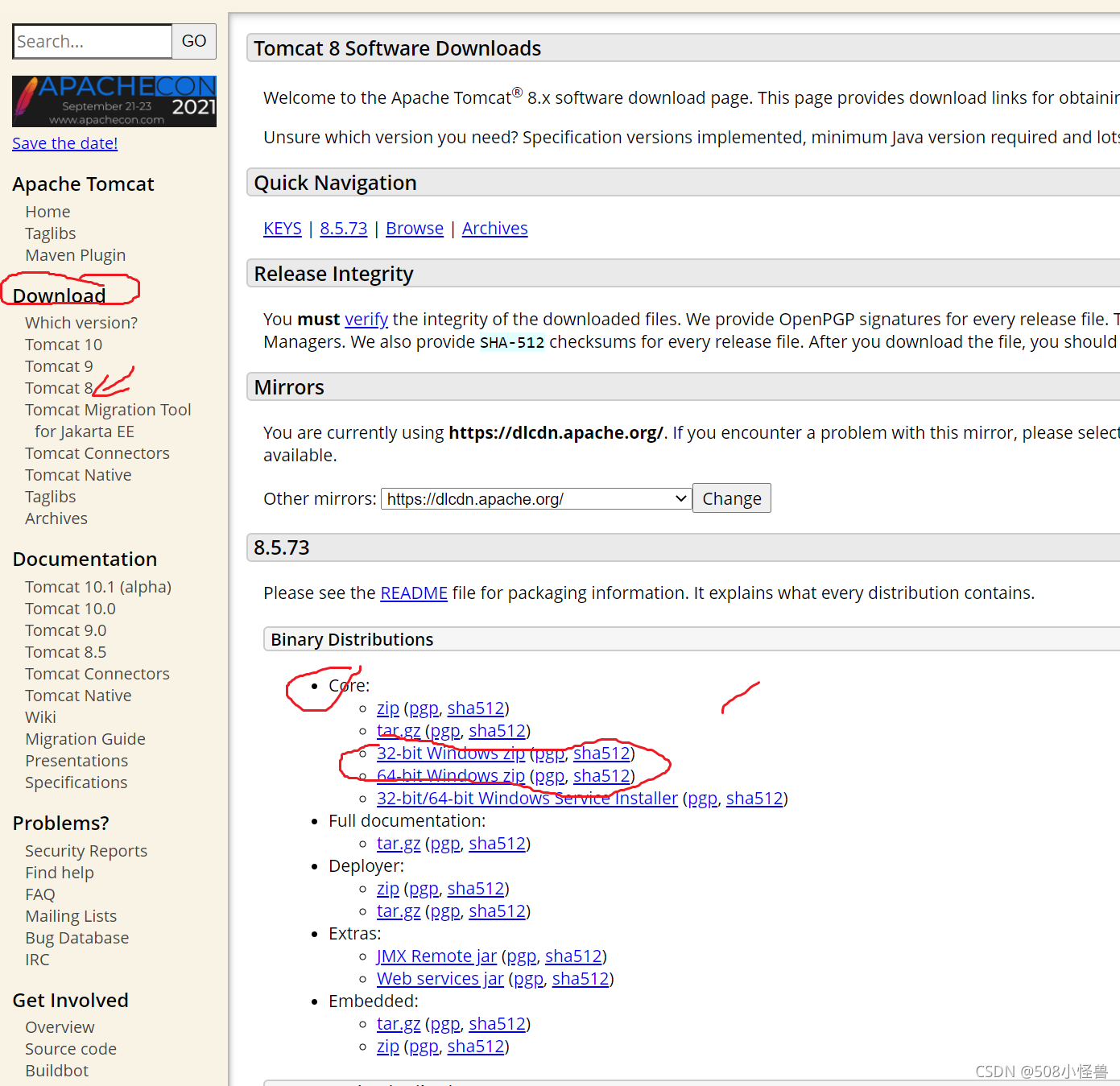The width and height of the screenshot is (1120, 1086).
Task: Download Full documentation tar.gz
Action: pyautogui.click(x=399, y=844)
